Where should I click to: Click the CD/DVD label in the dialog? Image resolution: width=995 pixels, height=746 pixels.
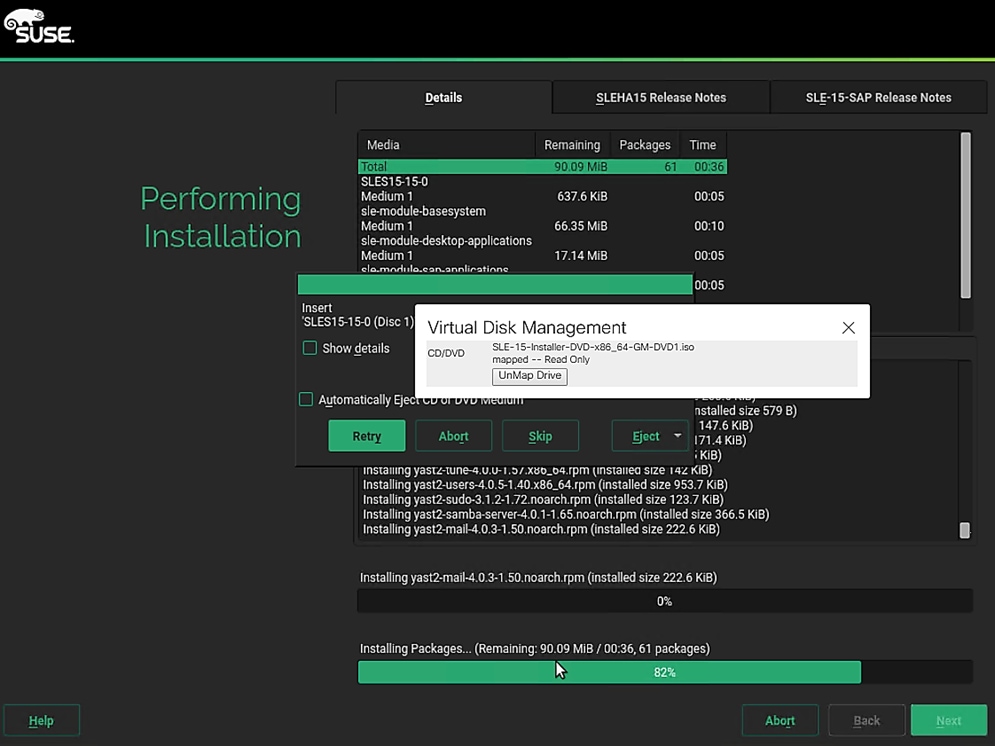[x=446, y=353]
